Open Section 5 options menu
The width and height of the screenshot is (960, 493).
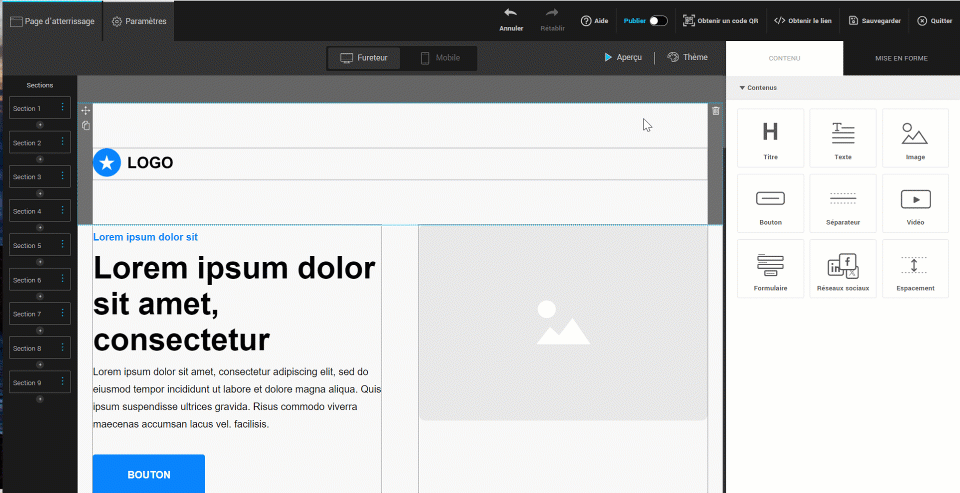pos(62,245)
